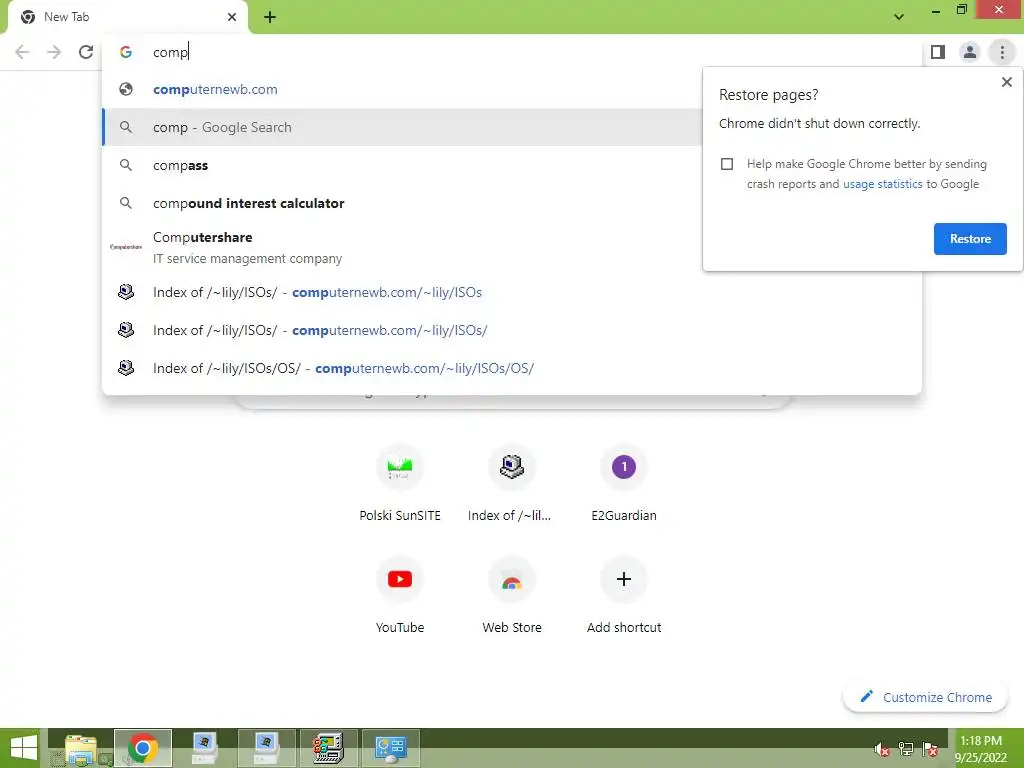Click the first computer window taskbar icon
This screenshot has height=768, width=1024.
[x=204, y=748]
